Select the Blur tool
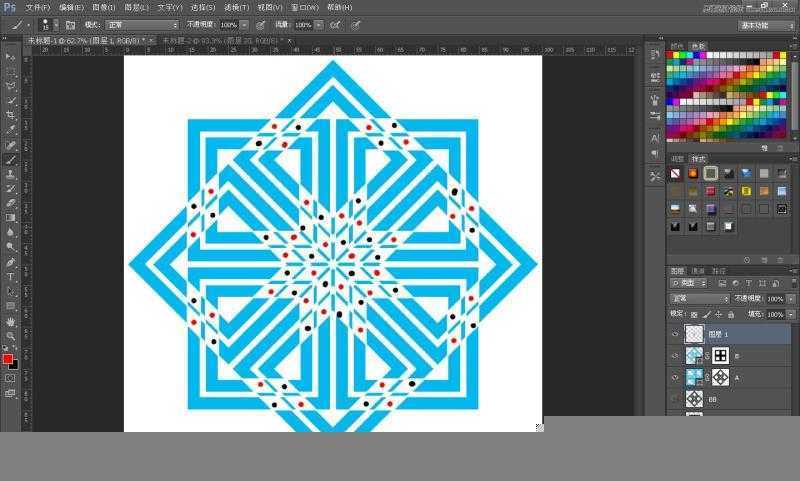 click(10, 232)
